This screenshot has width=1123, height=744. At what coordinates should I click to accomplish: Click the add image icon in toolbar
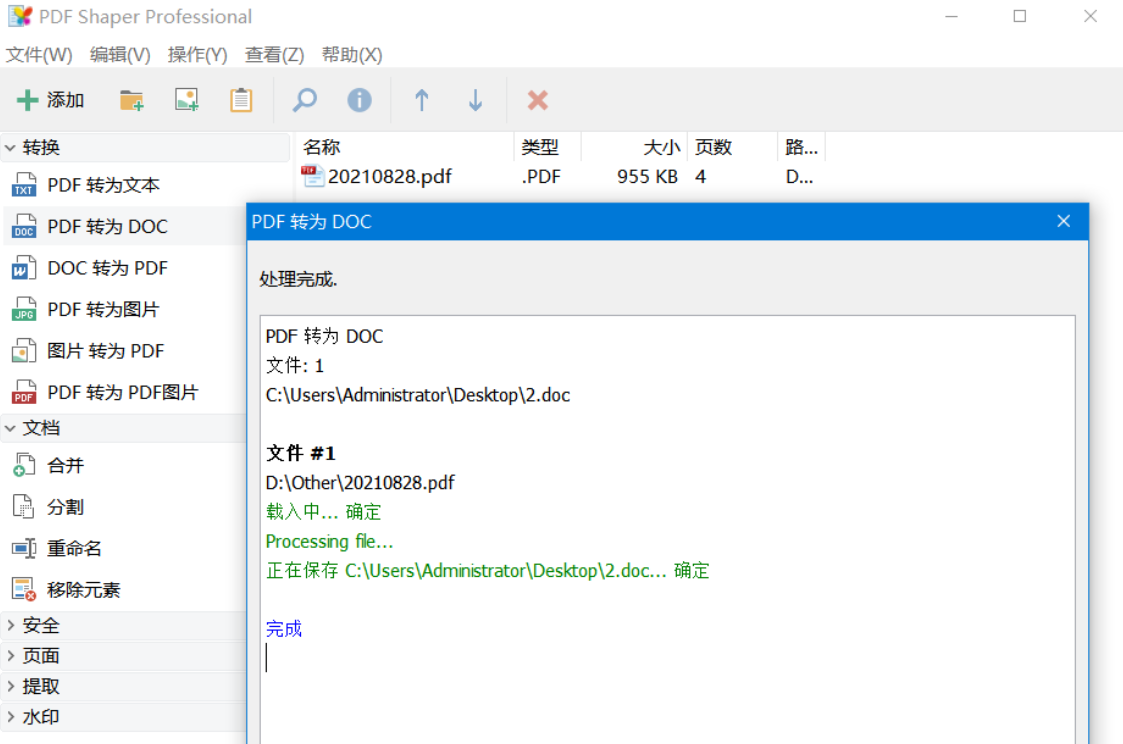[x=187, y=100]
